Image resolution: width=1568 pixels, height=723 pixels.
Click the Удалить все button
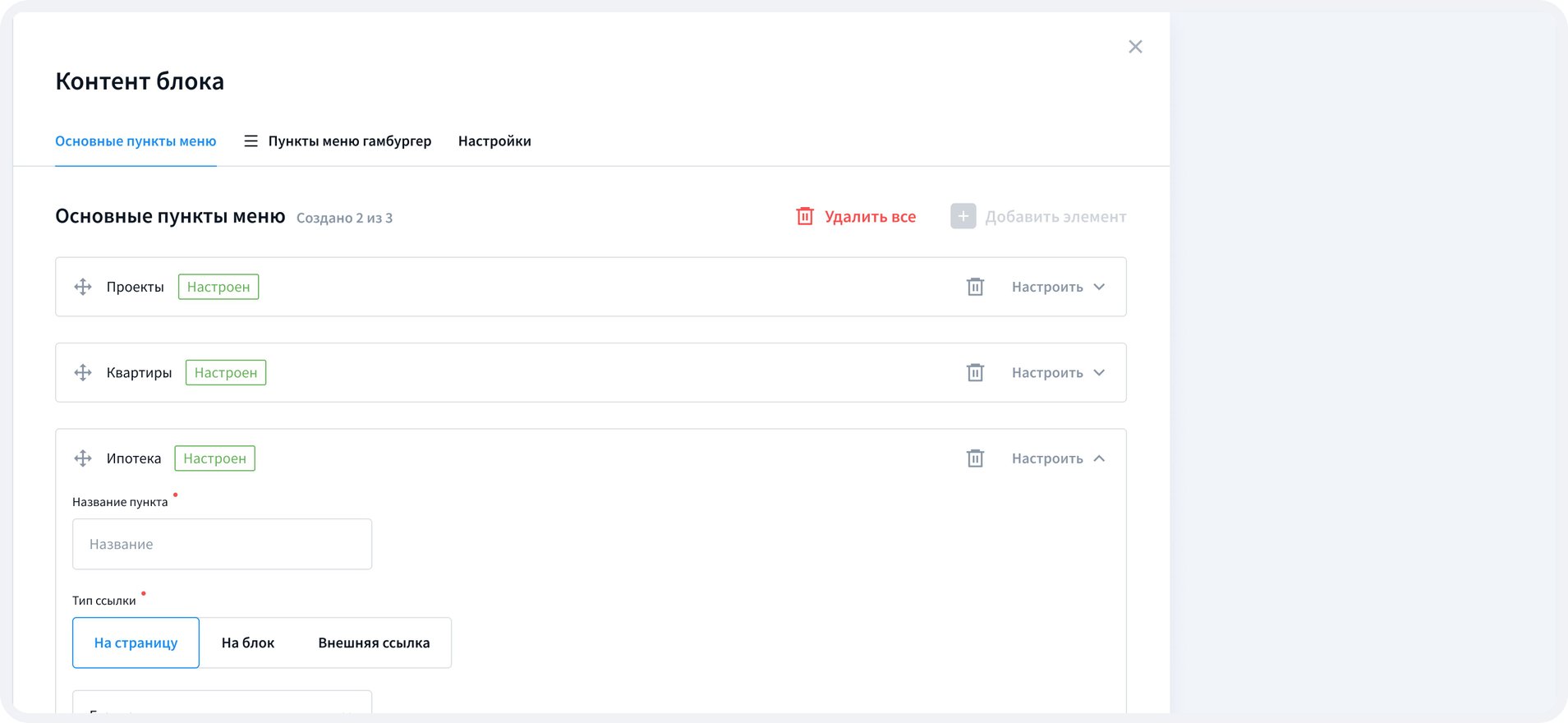(x=857, y=217)
